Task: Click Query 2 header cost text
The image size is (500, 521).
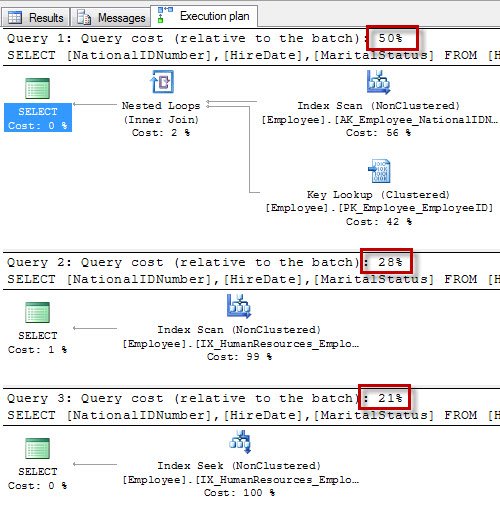Action: pos(205,262)
